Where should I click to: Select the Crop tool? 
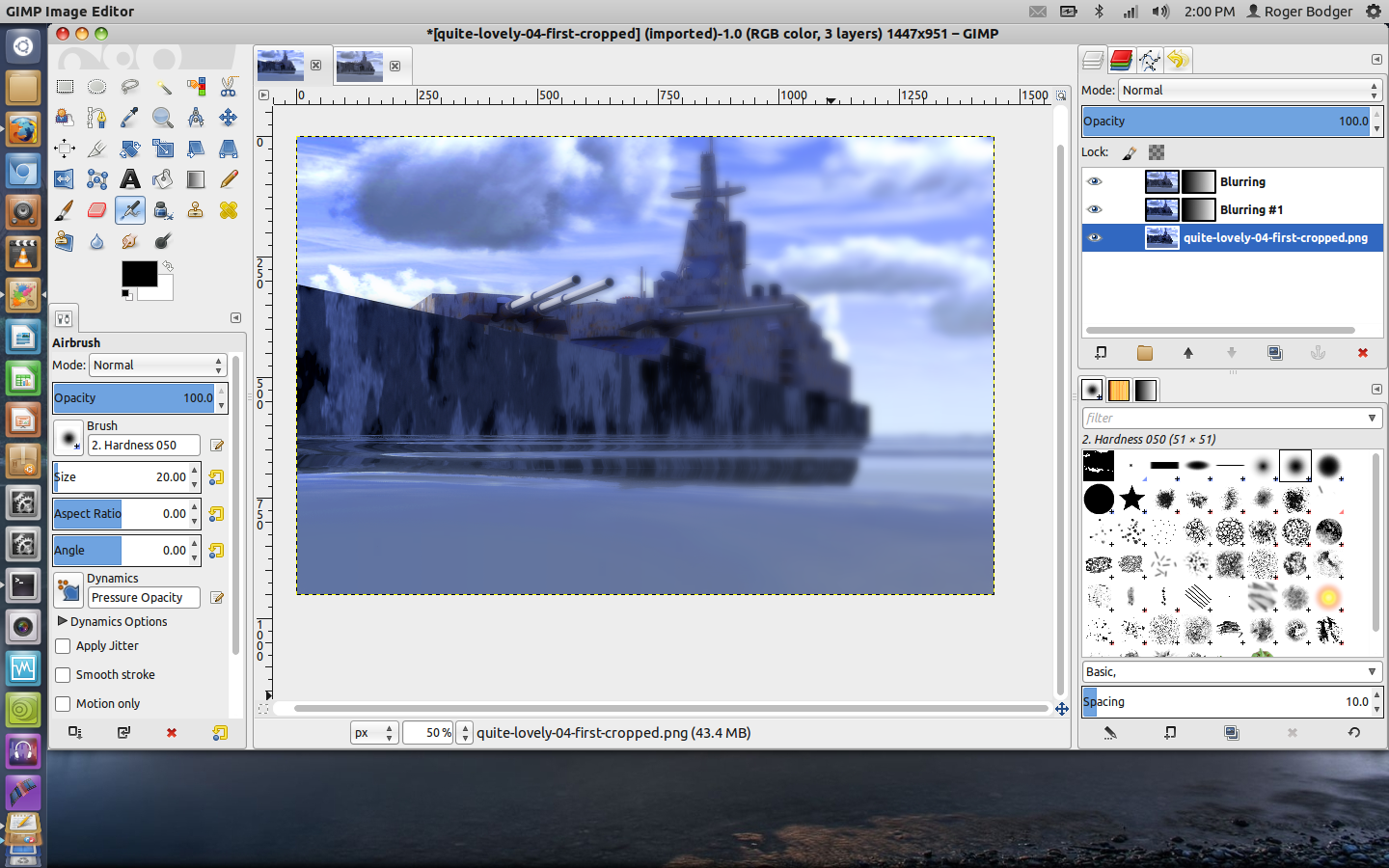pos(97,149)
